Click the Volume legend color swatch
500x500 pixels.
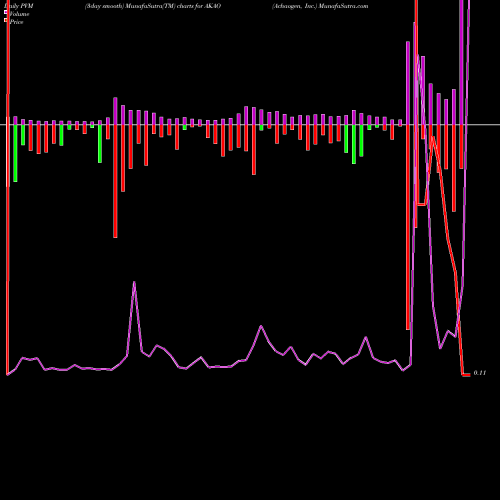point(6,12)
